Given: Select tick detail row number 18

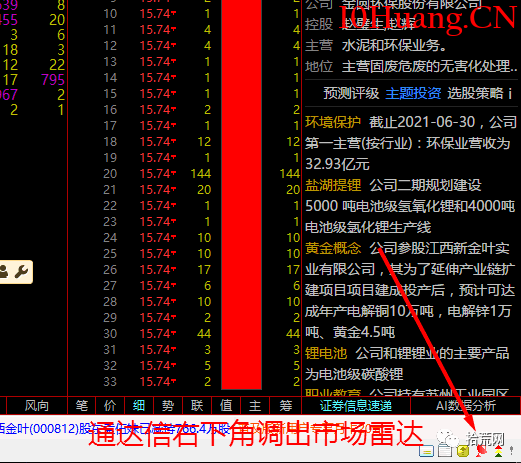Looking at the screenshot, I should coord(110,142).
